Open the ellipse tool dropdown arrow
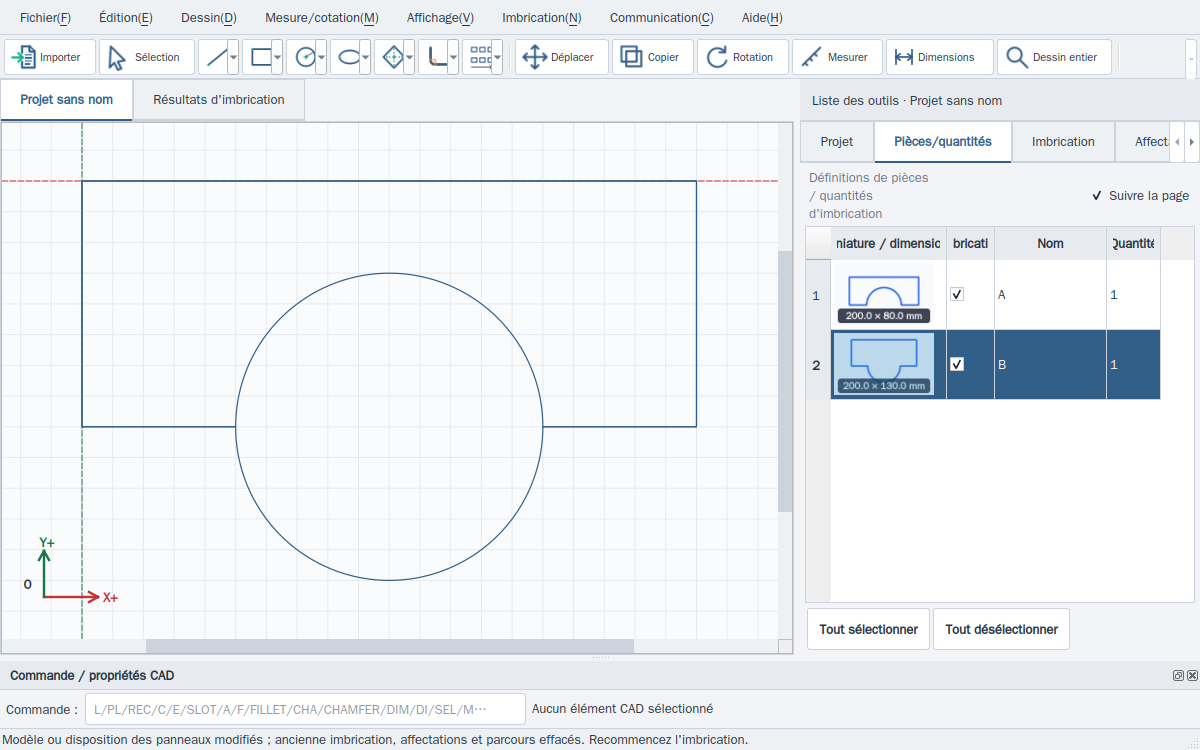The image size is (1200, 750). coord(365,57)
